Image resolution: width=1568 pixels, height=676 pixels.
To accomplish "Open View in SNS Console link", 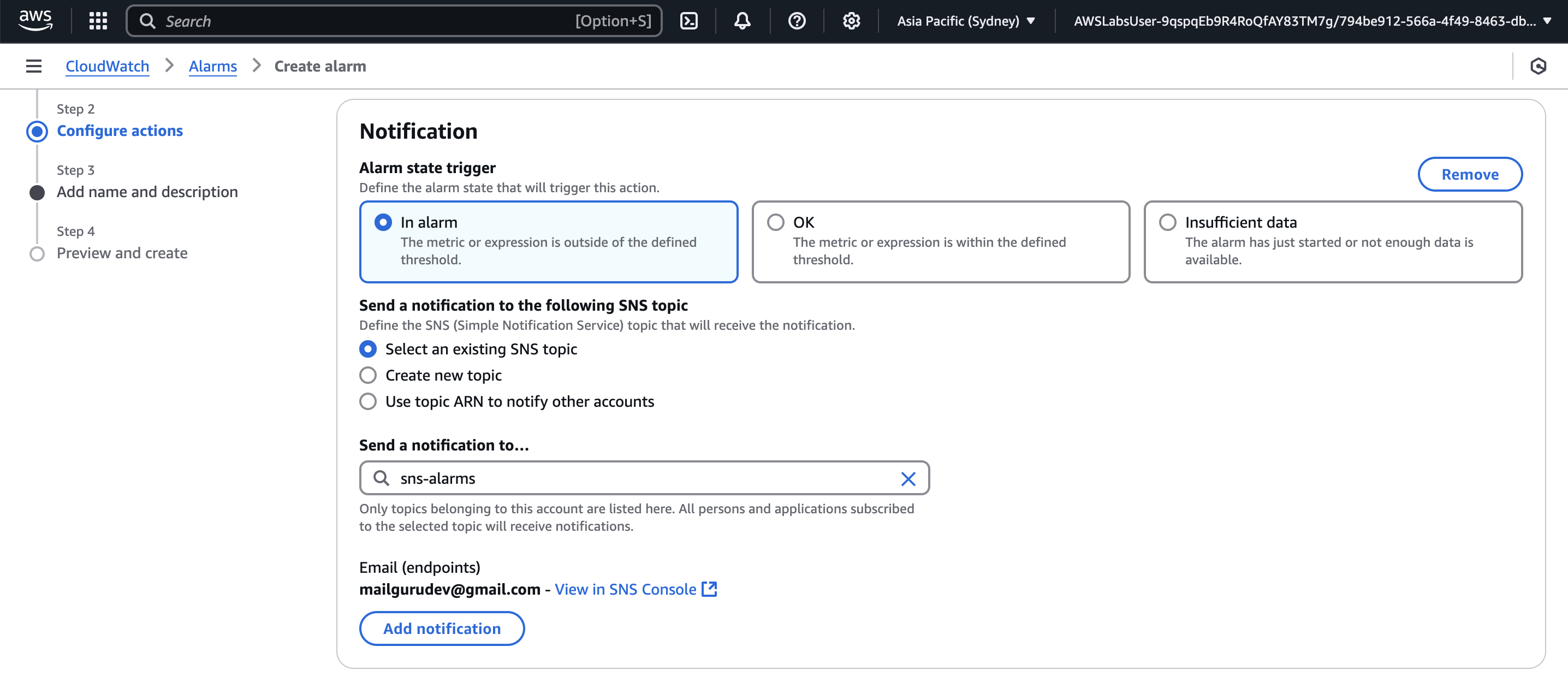I will coord(625,589).
